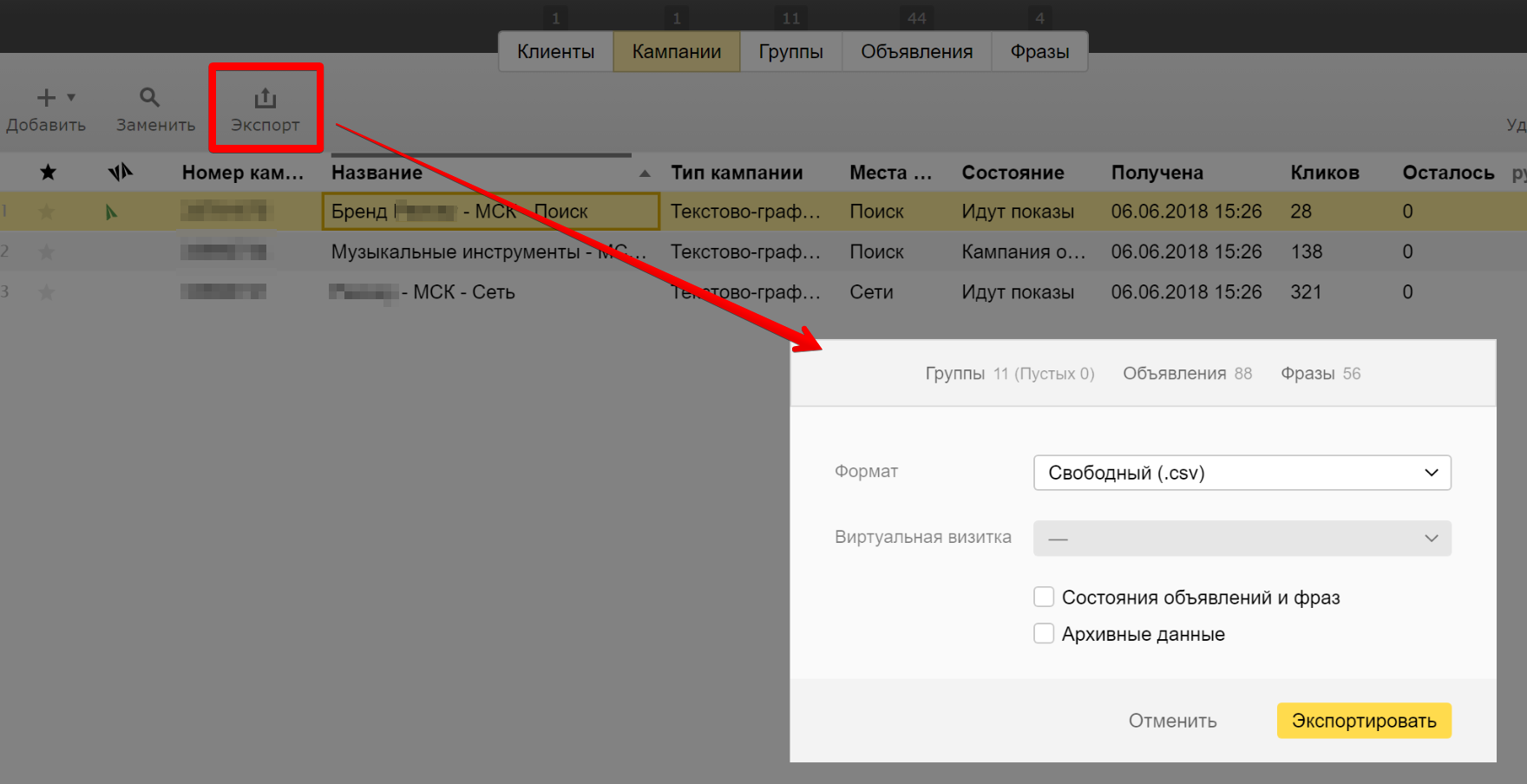The image size is (1527, 784).
Task: Expand the Виртуальная визитка dropdown
Action: coord(1242,539)
